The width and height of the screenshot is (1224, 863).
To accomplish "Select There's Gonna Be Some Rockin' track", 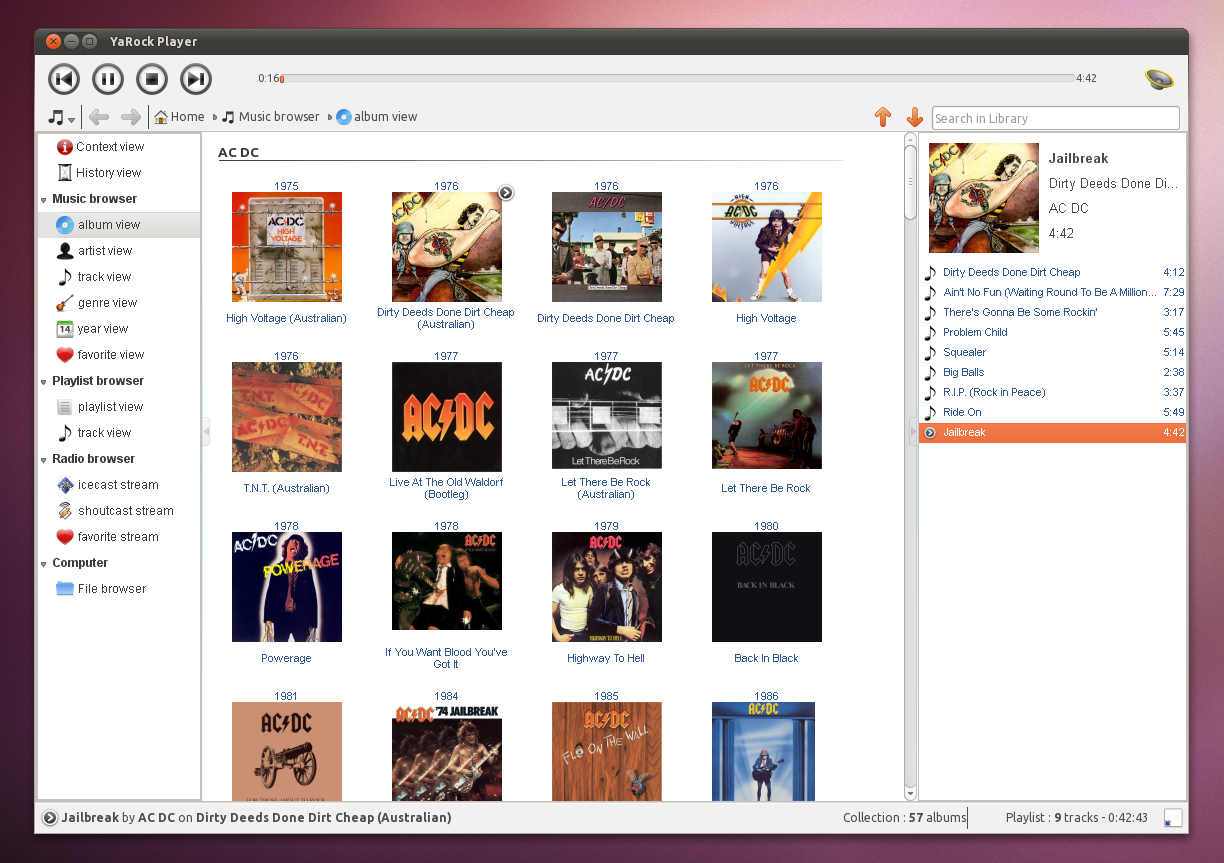I will pyautogui.click(x=1052, y=312).
